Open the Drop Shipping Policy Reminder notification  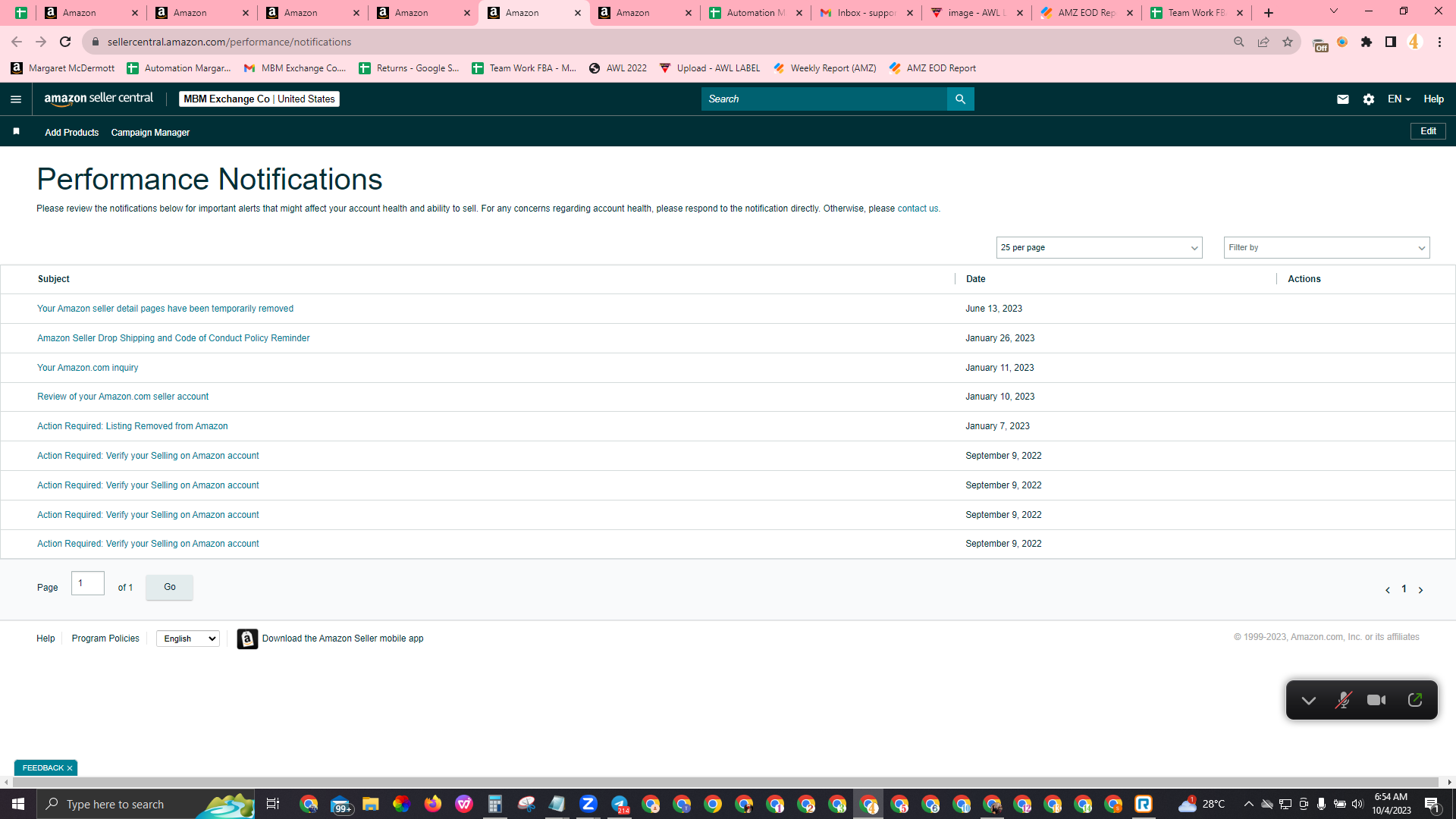174,338
